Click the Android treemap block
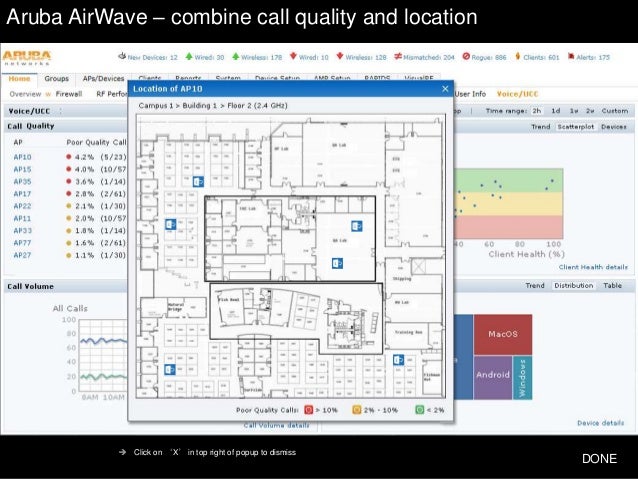This screenshot has width=638, height=479. (493, 378)
